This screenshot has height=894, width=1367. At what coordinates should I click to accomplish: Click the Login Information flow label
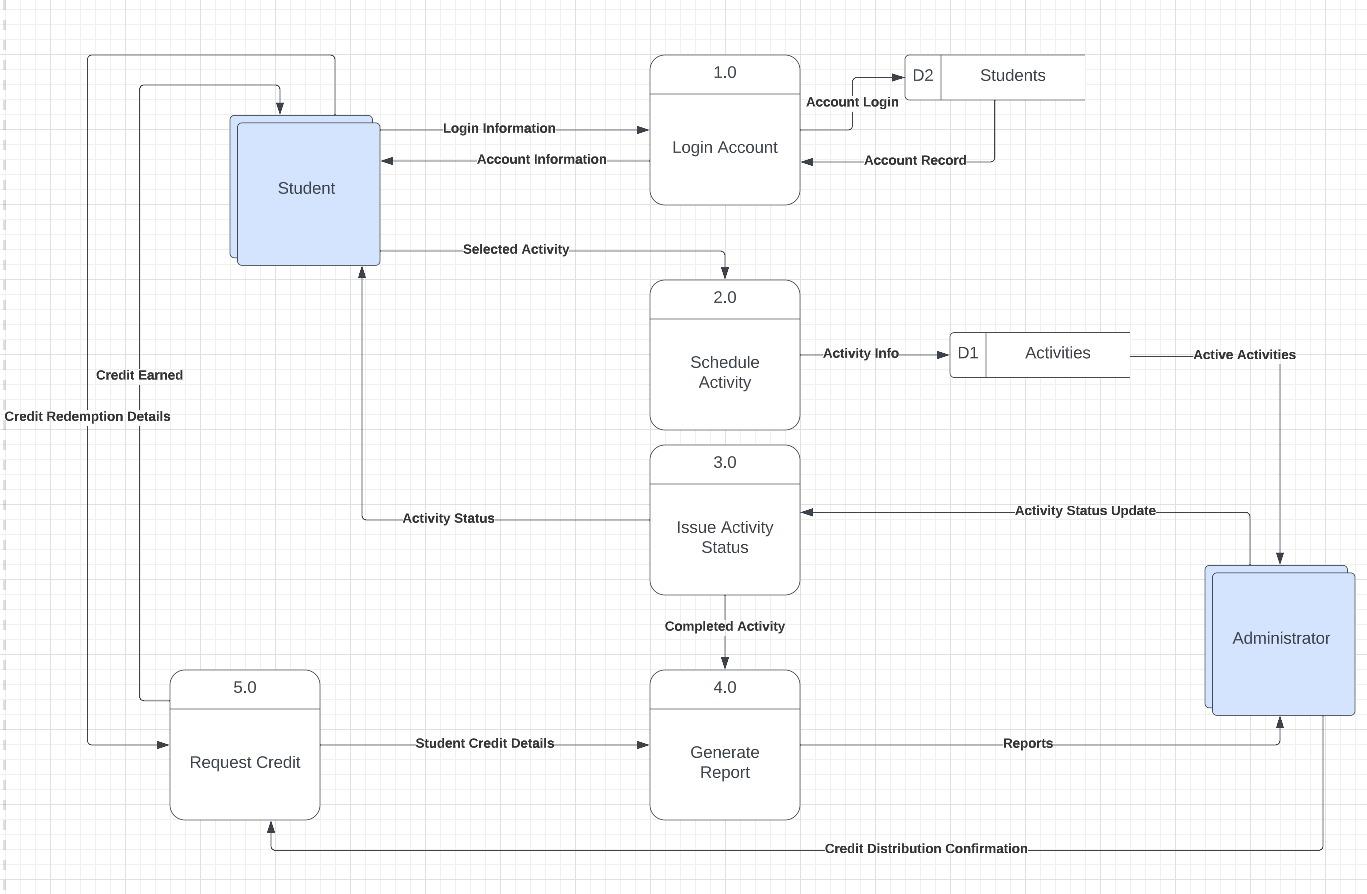coord(500,128)
